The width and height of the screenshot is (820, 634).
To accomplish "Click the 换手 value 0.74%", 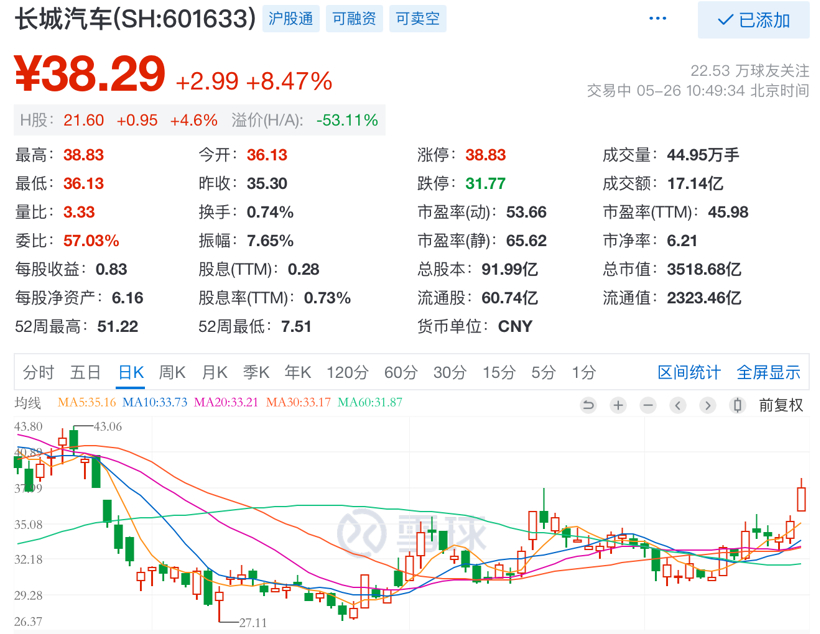I will click(270, 212).
